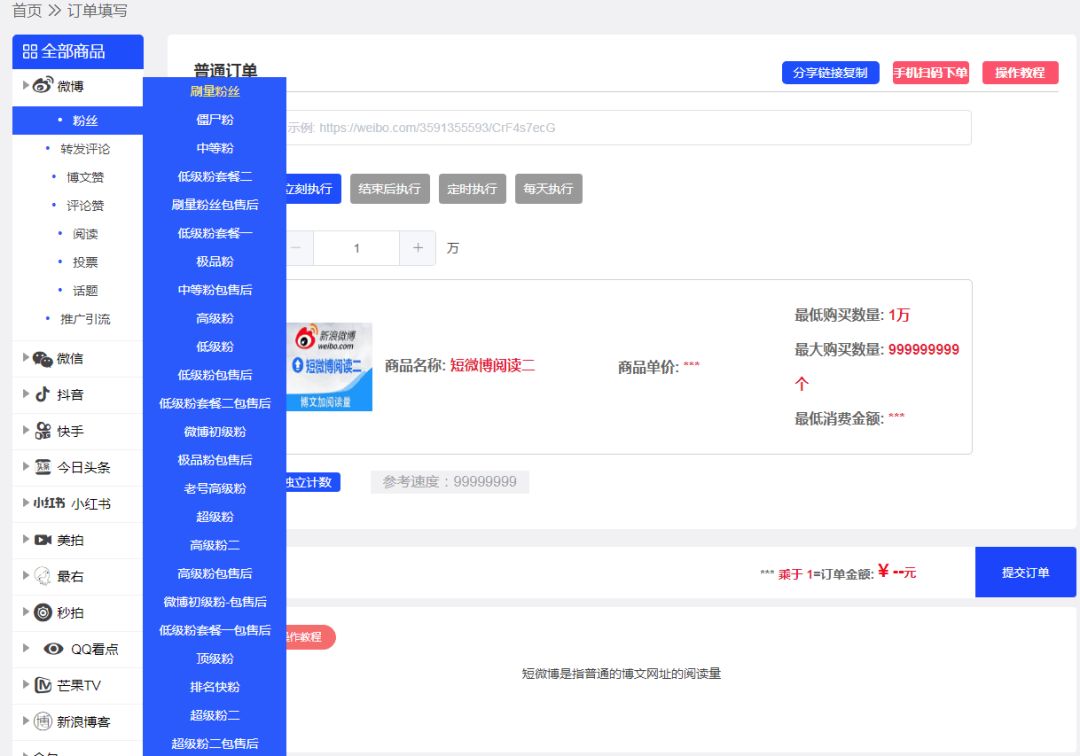Viewport: 1080px width, 756px height.
Task: Choose 中等粉 from flyout menu
Action: (215, 148)
